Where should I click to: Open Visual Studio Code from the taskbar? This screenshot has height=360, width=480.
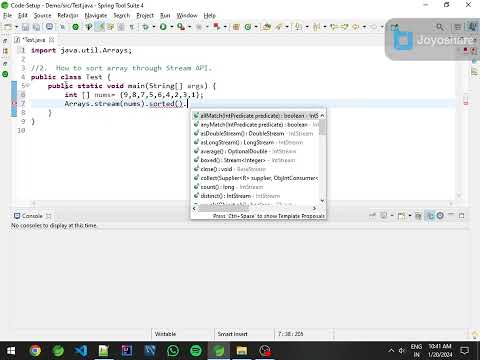coord(81,351)
